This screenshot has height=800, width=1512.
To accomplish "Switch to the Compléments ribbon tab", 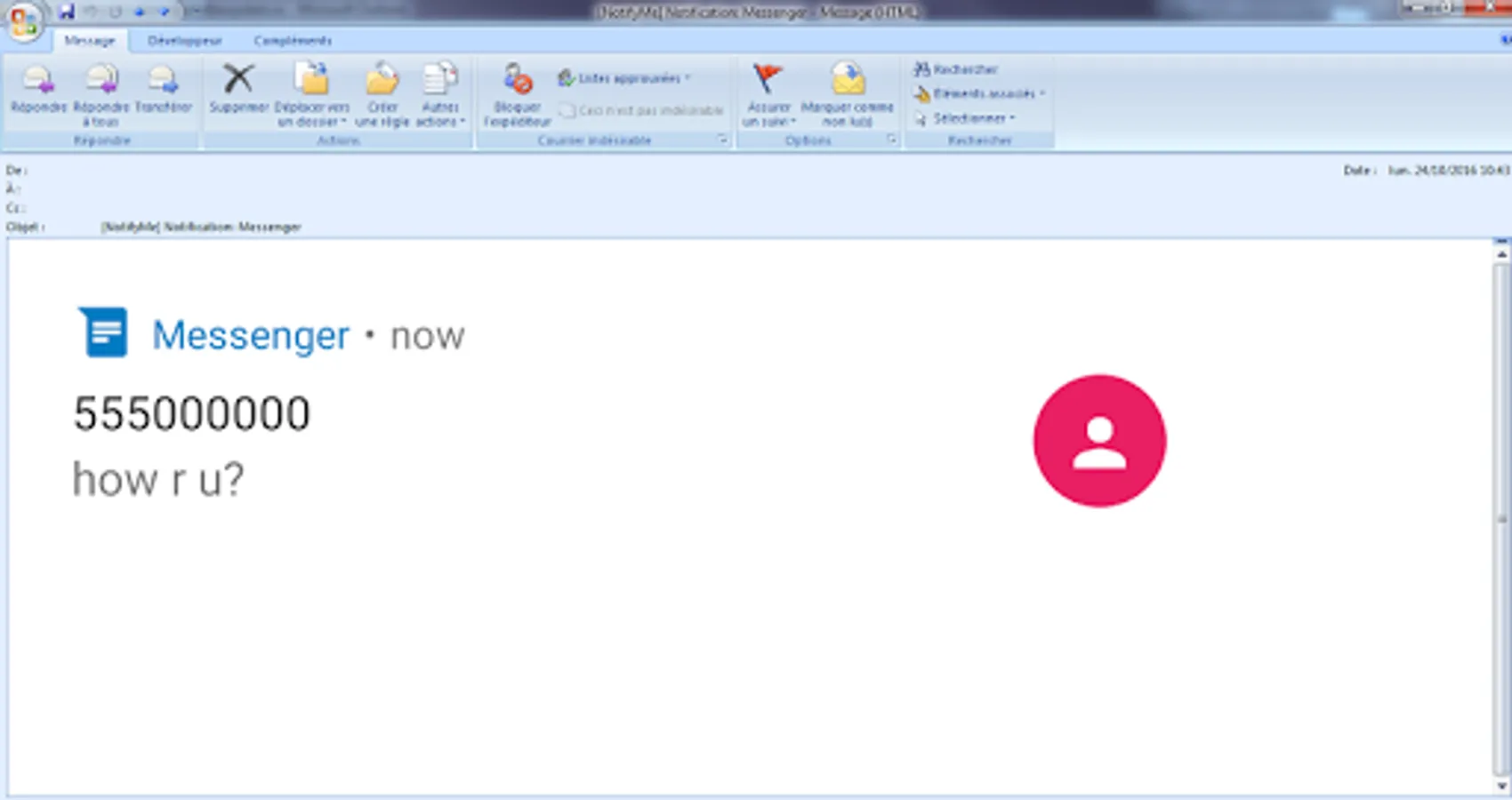I will 293,41.
